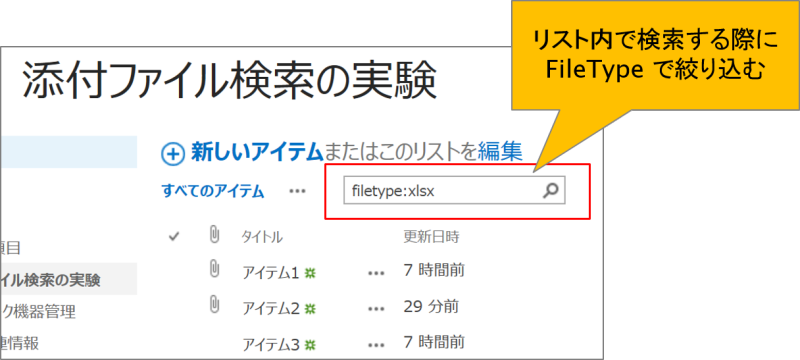Click the 29 分前 value on アイテム2 row
Viewport: 800px width, 360px height.
coord(431,306)
